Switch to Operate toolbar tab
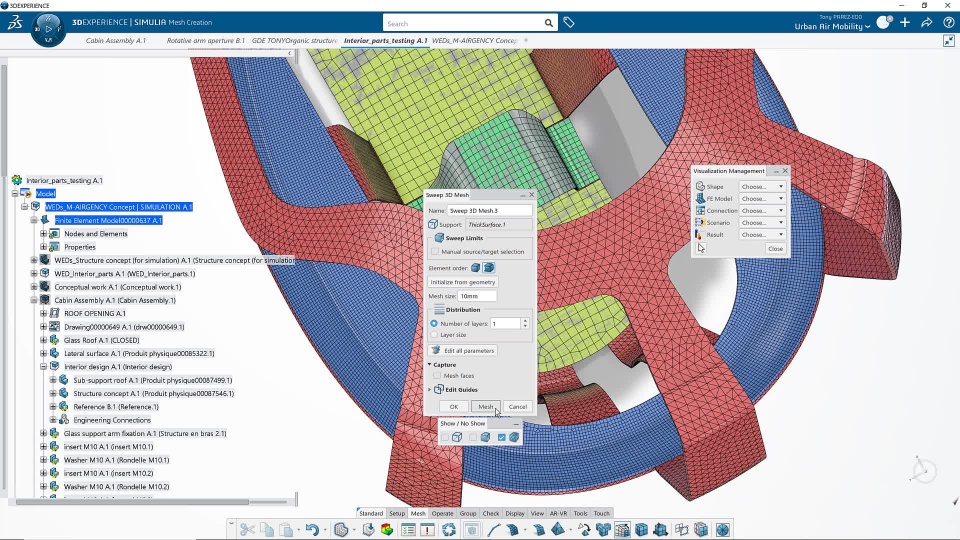This screenshot has width=960, height=540. point(442,514)
